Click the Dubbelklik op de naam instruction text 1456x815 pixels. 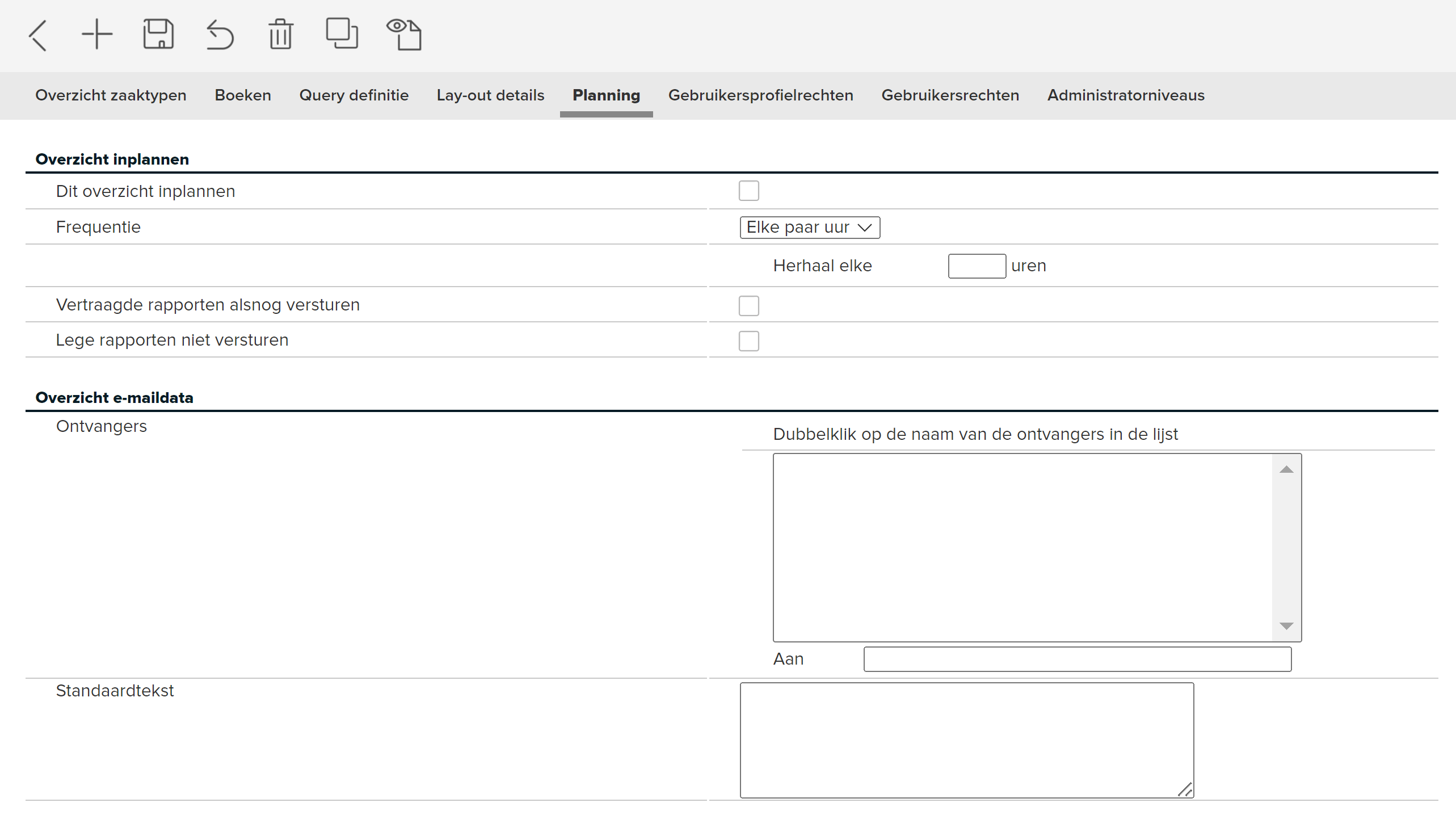click(x=975, y=434)
